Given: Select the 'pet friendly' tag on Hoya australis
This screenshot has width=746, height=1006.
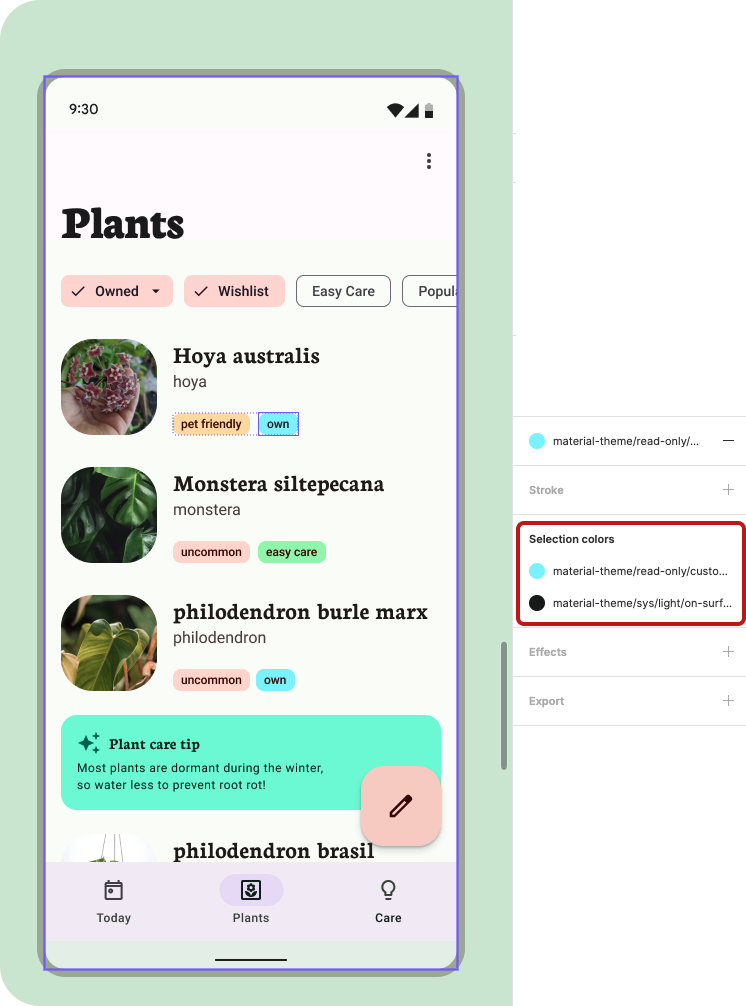Looking at the screenshot, I should [211, 424].
